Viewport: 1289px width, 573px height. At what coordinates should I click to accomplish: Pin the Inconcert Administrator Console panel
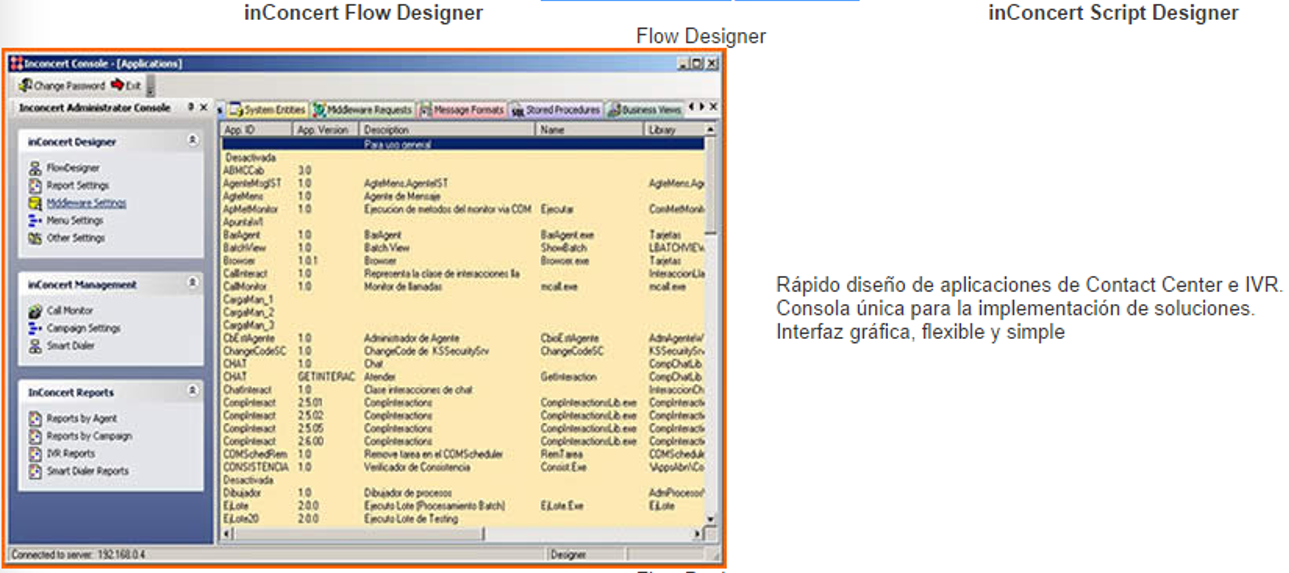(x=191, y=107)
